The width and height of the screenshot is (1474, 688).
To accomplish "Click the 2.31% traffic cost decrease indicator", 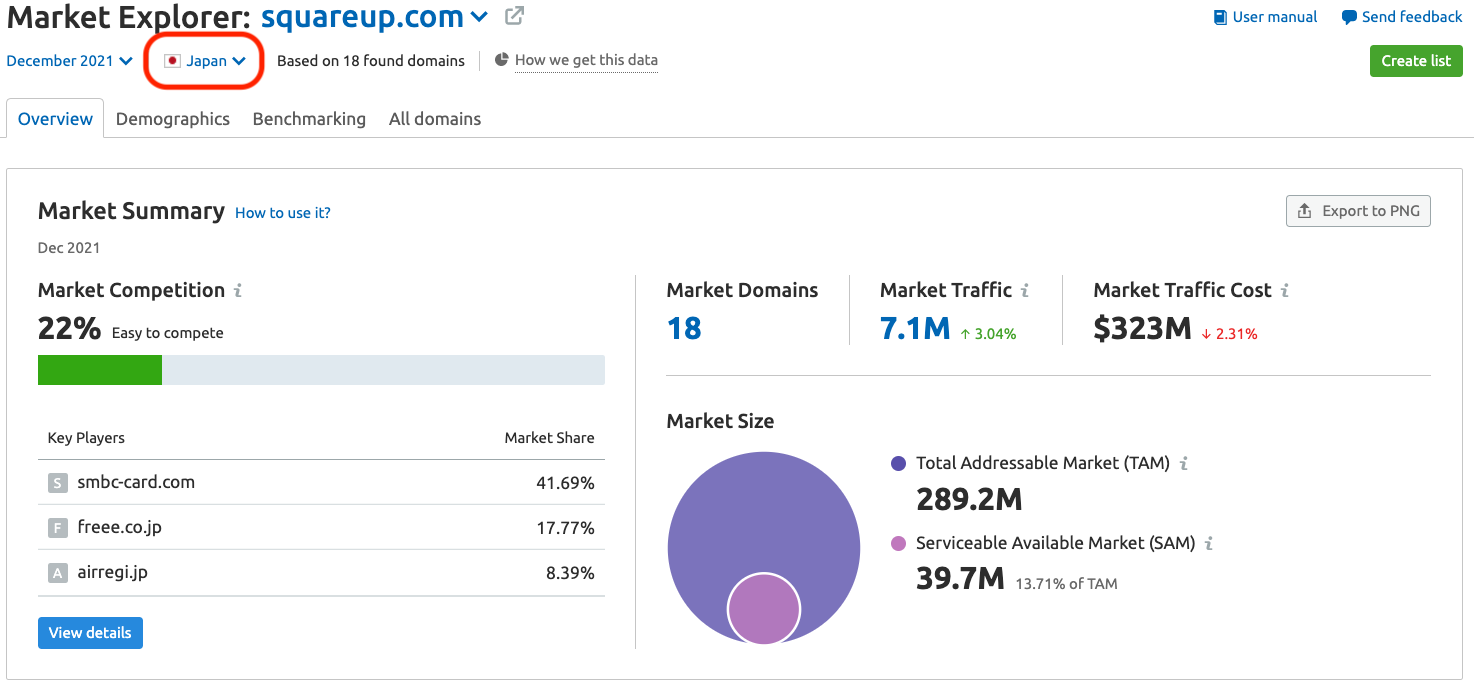I will (1230, 334).
